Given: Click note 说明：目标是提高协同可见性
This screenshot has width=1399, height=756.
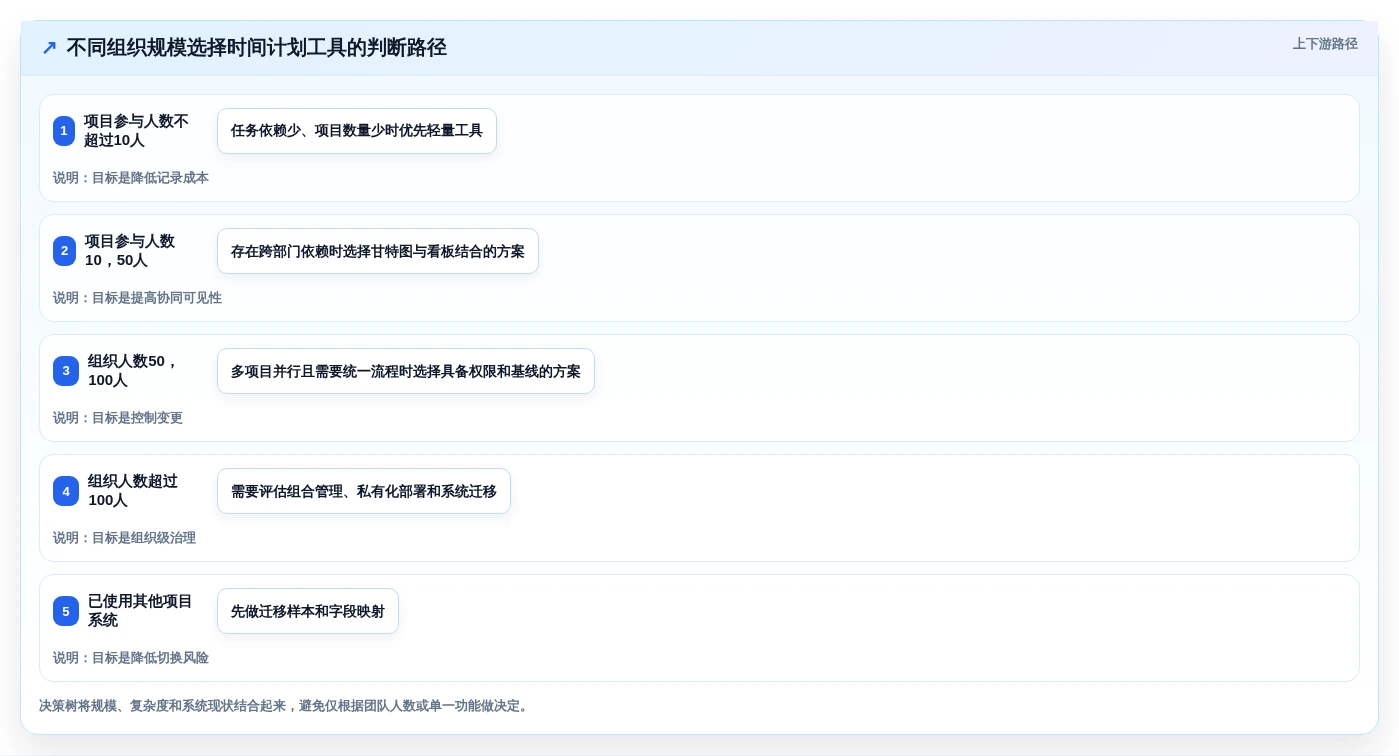Looking at the screenshot, I should [x=137, y=298].
